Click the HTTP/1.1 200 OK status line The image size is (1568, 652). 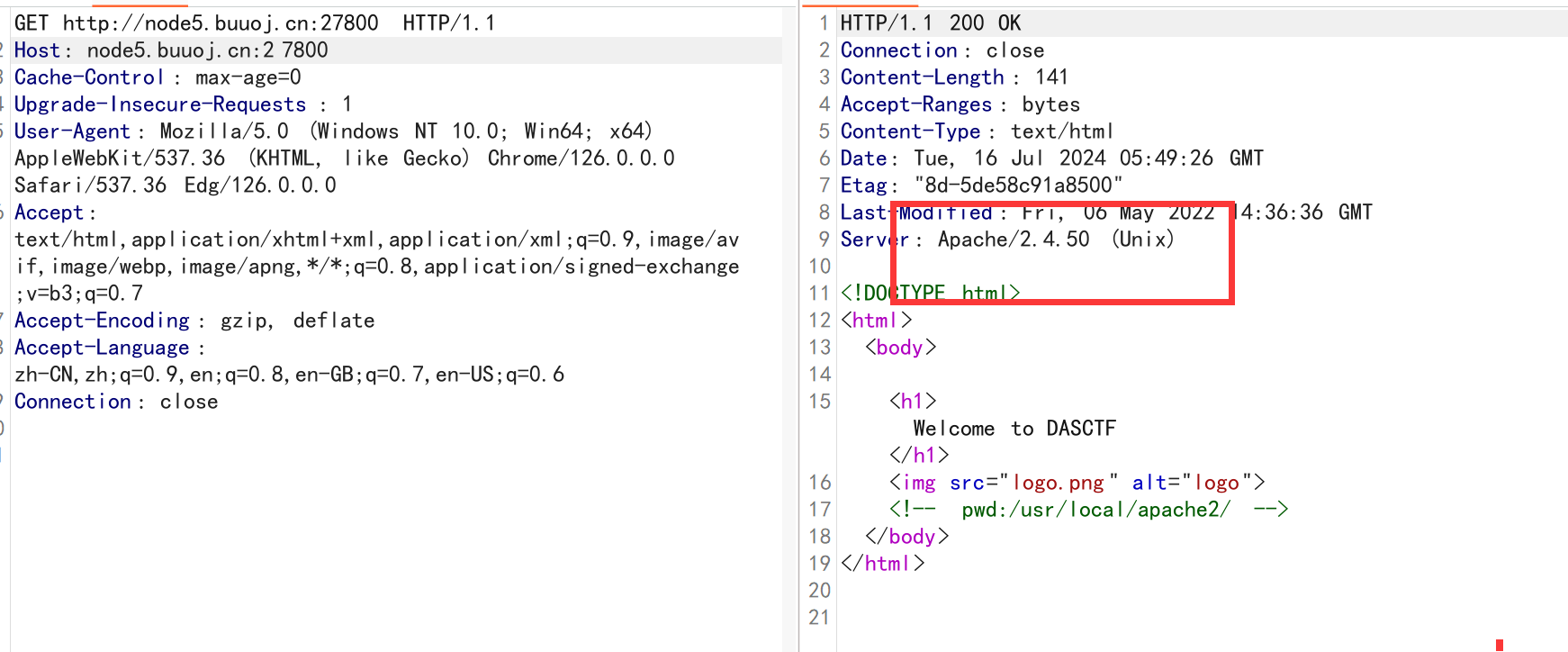point(931,23)
